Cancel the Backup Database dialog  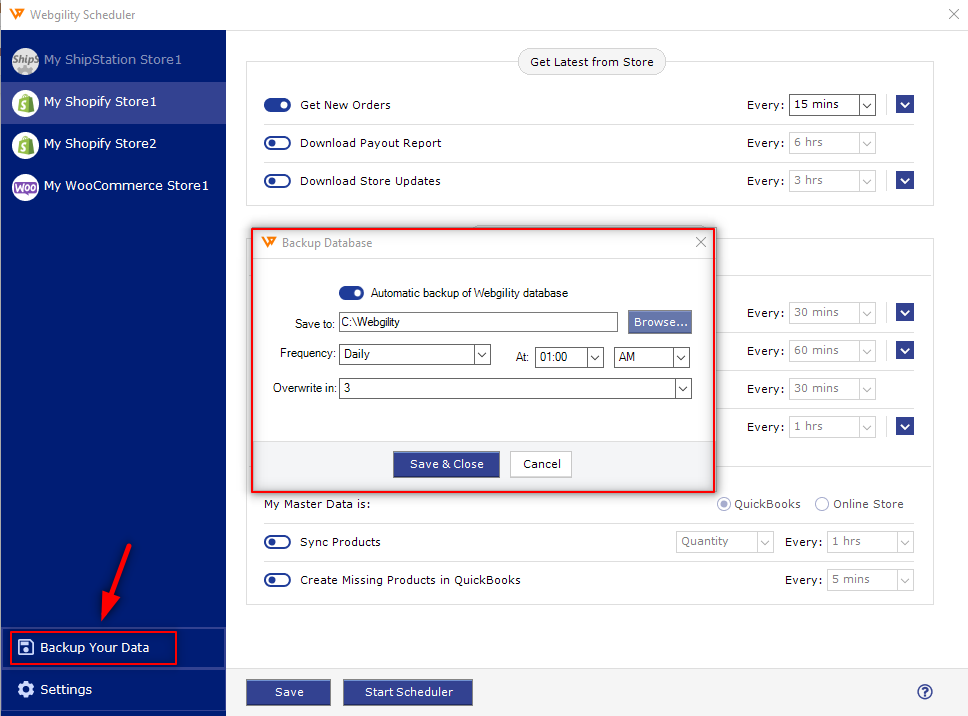[x=541, y=464]
